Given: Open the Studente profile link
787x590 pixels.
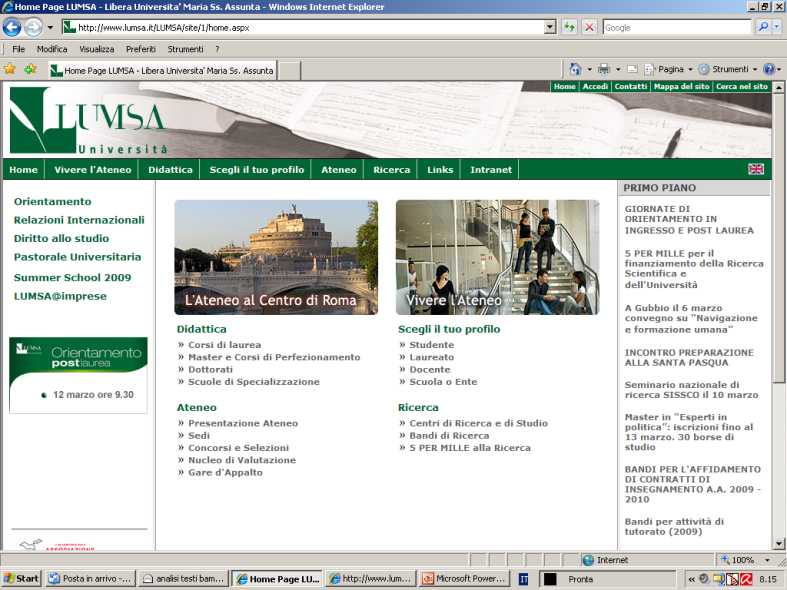Looking at the screenshot, I should (432, 345).
